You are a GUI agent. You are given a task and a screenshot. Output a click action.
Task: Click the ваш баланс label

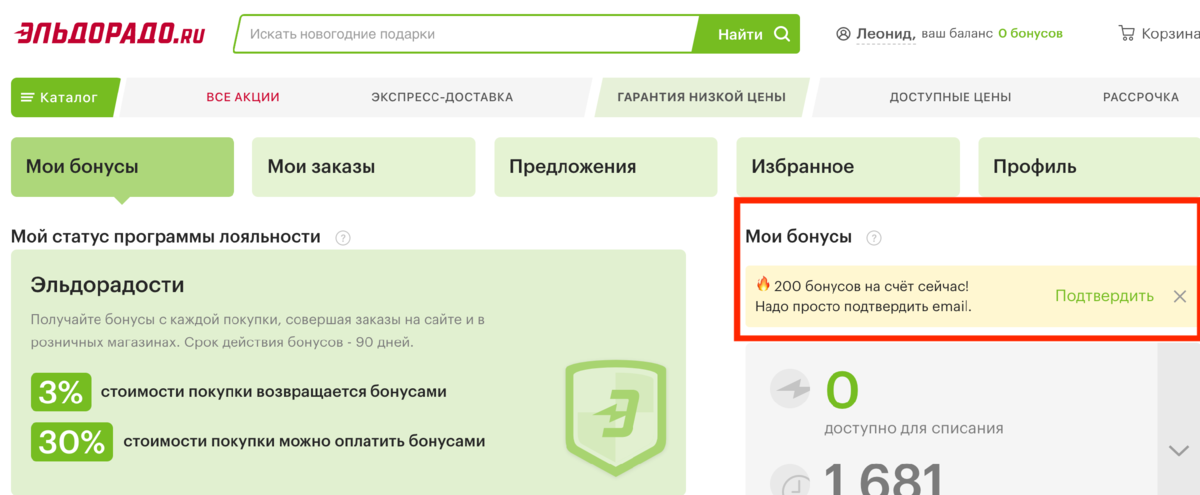tap(956, 34)
